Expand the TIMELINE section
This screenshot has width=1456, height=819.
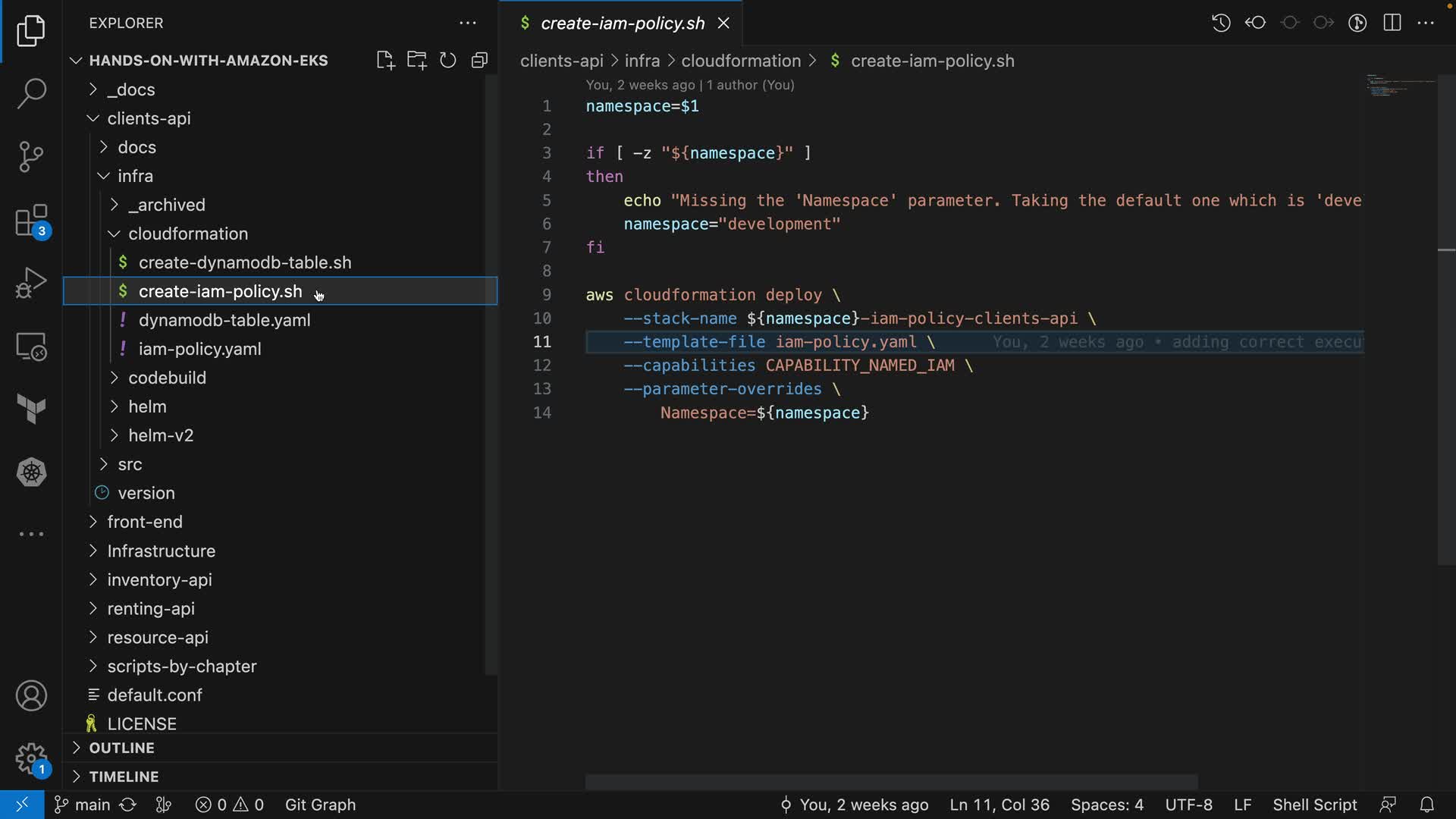click(124, 777)
